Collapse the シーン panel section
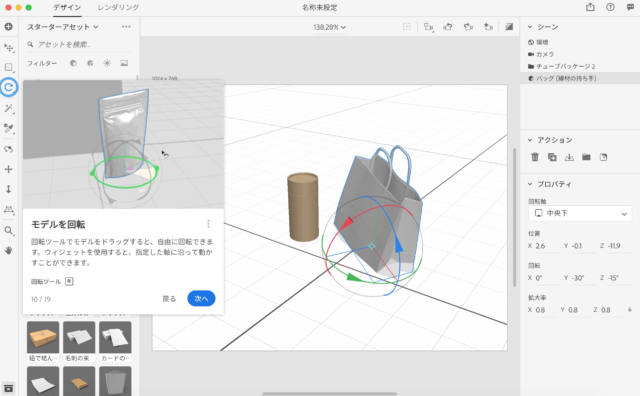This screenshot has width=640, height=396. click(530, 27)
